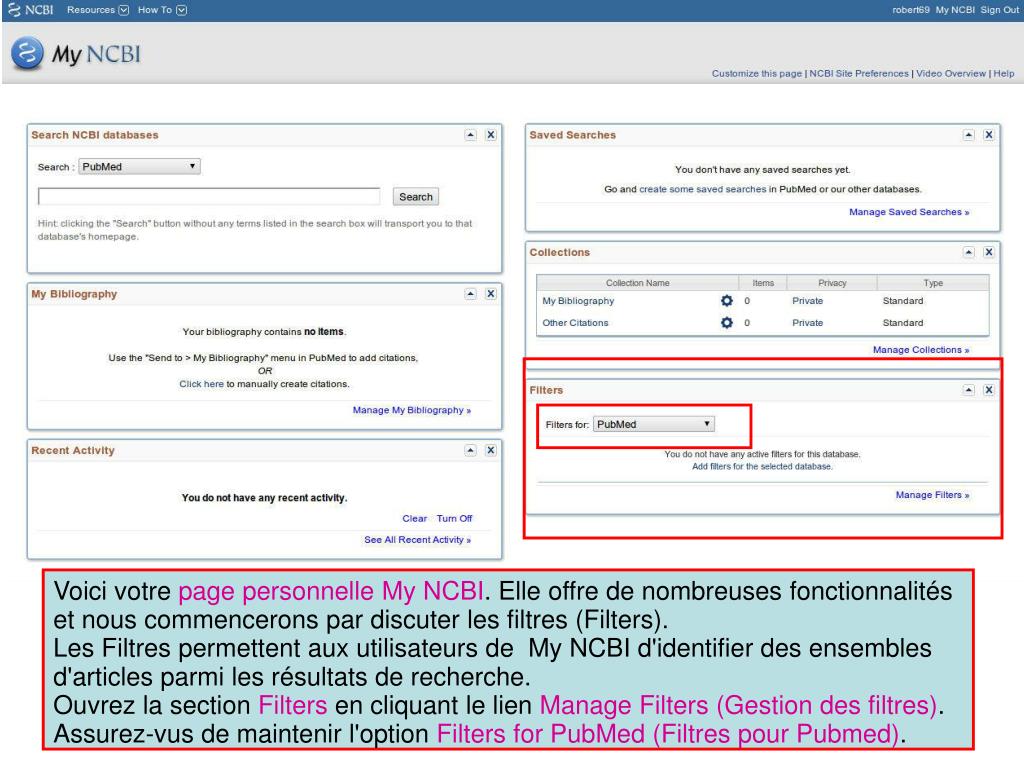Viewport: 1024px width, 768px height.
Task: Open settings gear for Other Citations collection
Action: point(727,323)
